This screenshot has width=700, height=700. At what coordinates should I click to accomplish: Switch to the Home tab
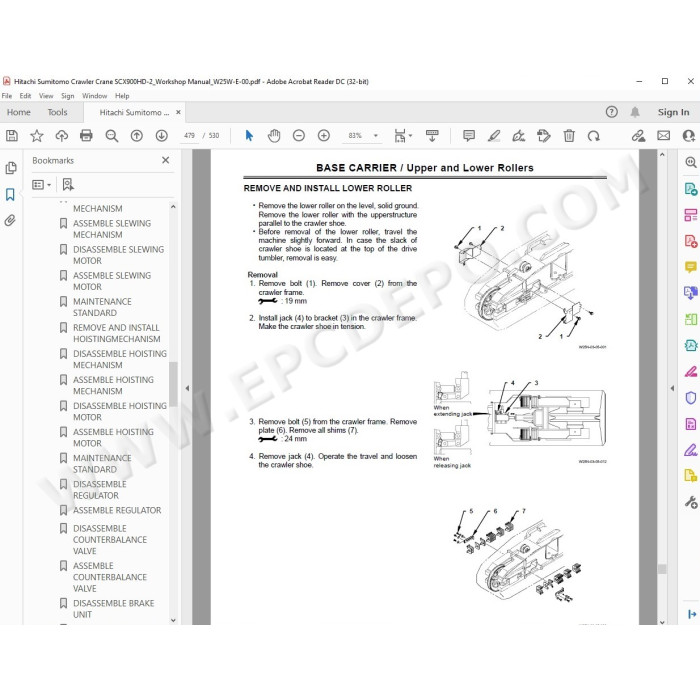[19, 112]
